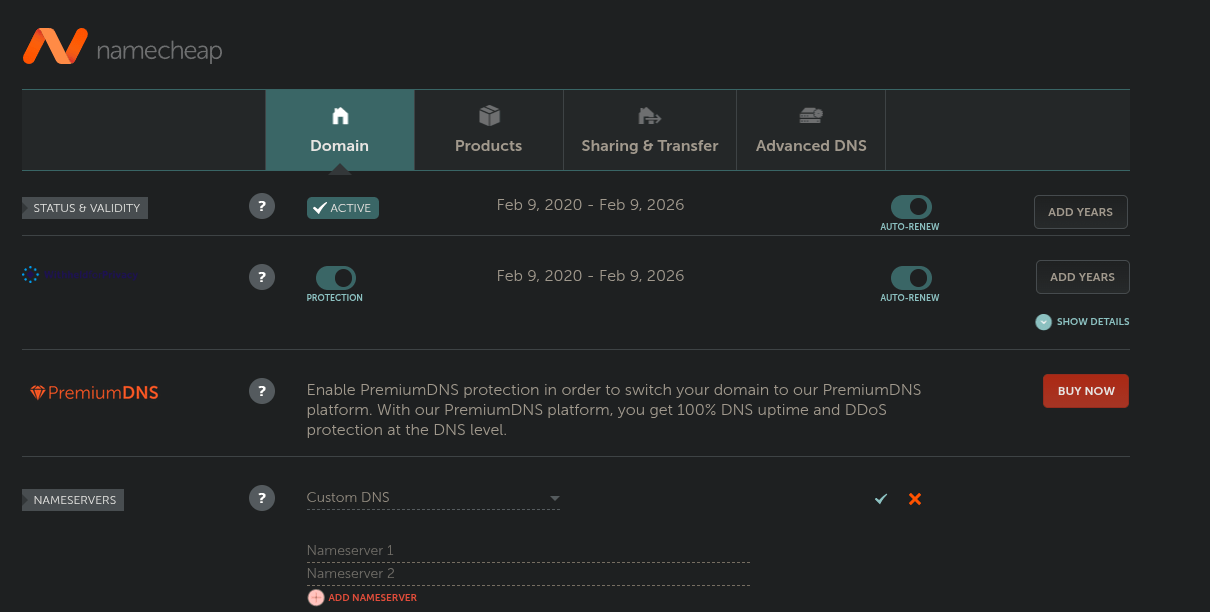Click the red plus Add Nameserver icon
1210x612 pixels.
[316, 597]
